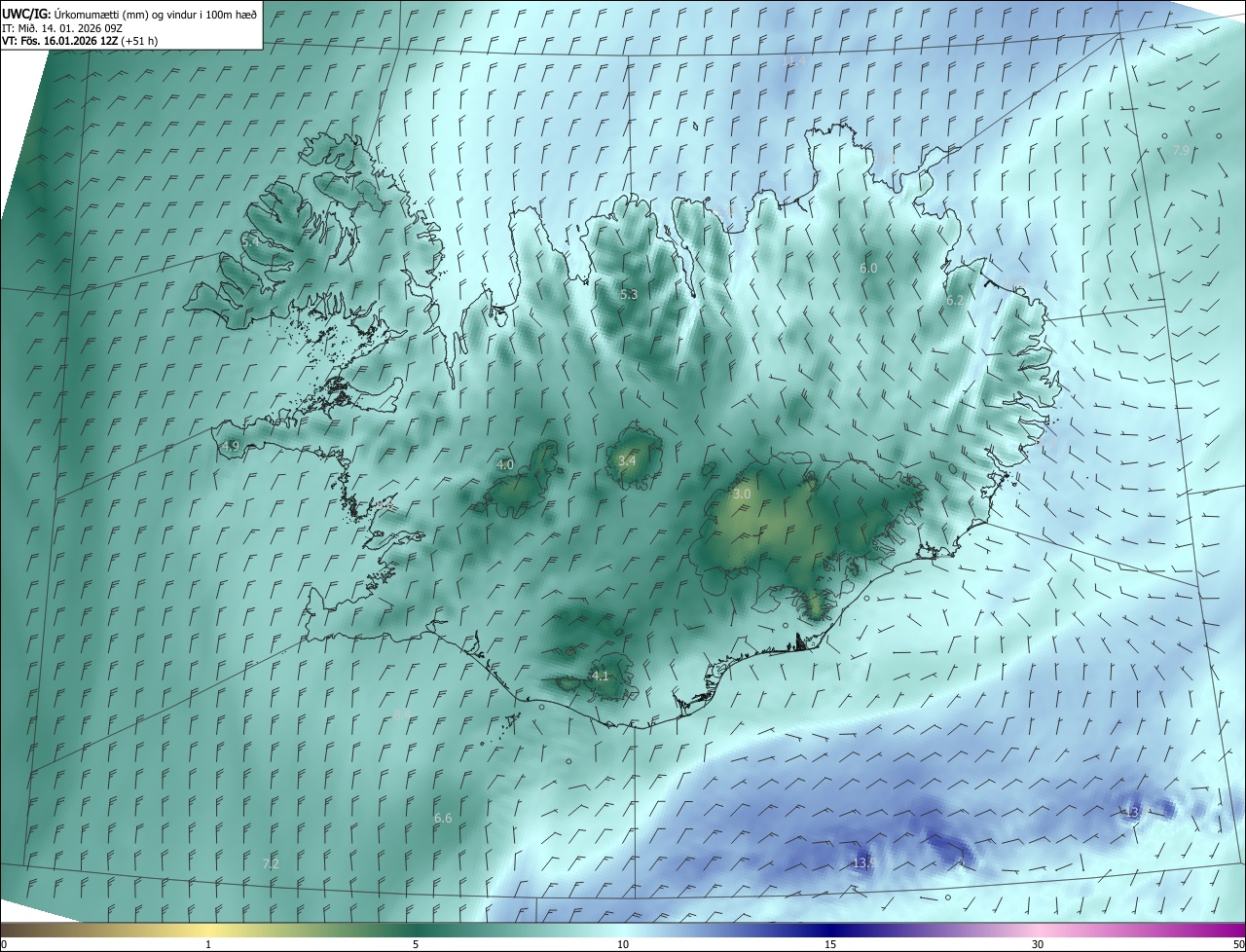Click the 6.2 value near the east coast
The image size is (1246, 952).
point(955,301)
